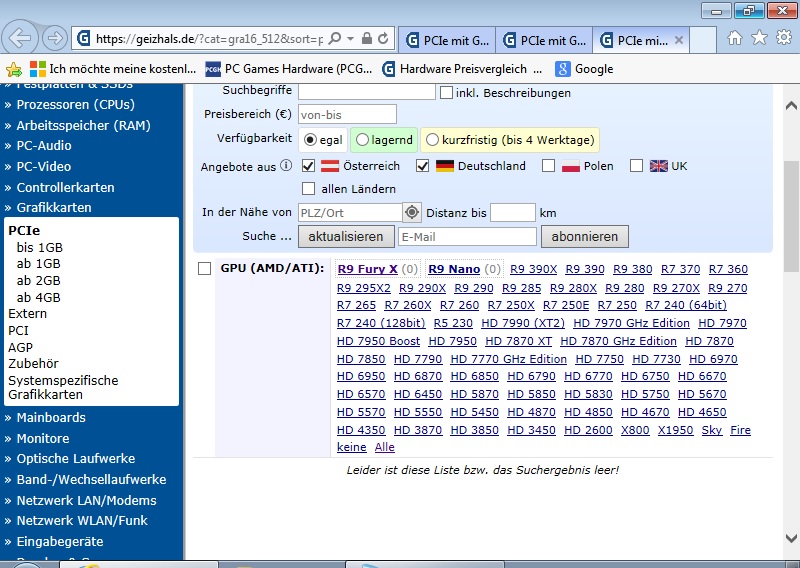Tick the GPU (AMD/ATI) row checkbox
The height and width of the screenshot is (568, 800).
pos(205,268)
